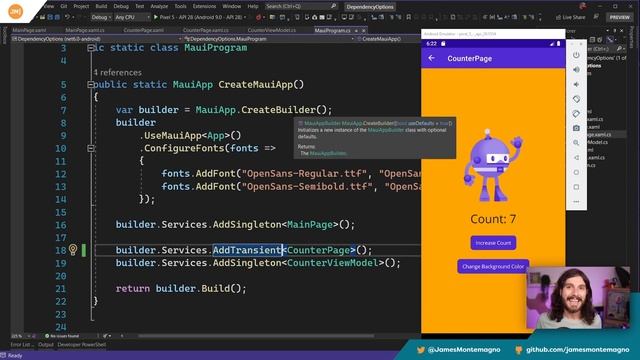Open the Project menu

point(81,6)
